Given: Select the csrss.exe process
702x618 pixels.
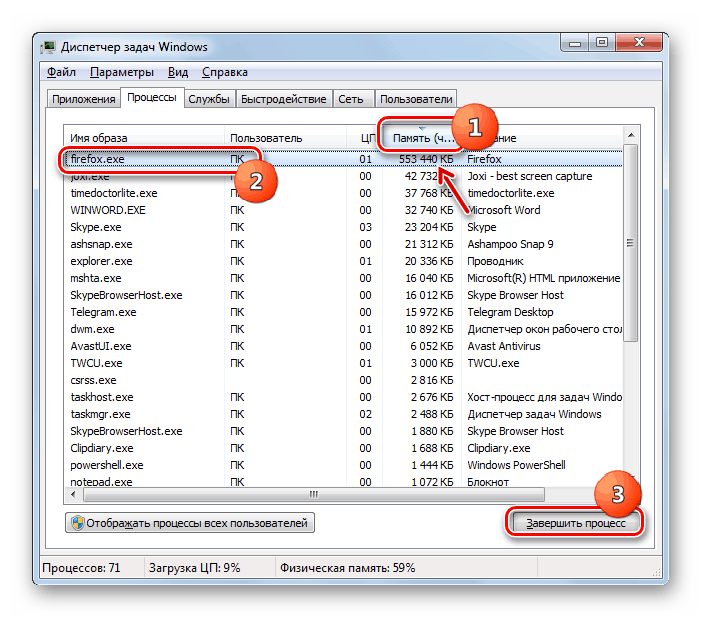Looking at the screenshot, I should coord(343,381).
